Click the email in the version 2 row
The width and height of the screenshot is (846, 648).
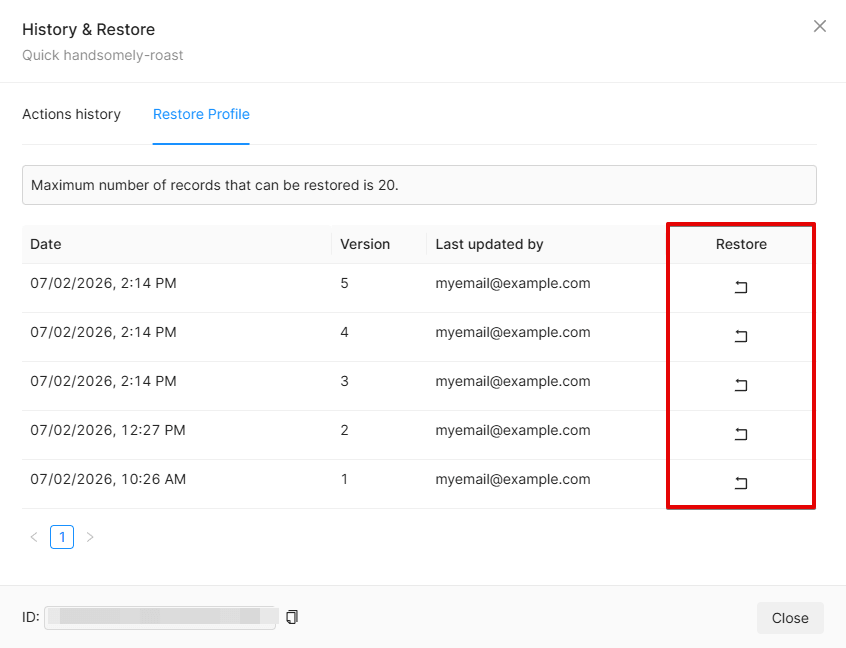point(513,430)
